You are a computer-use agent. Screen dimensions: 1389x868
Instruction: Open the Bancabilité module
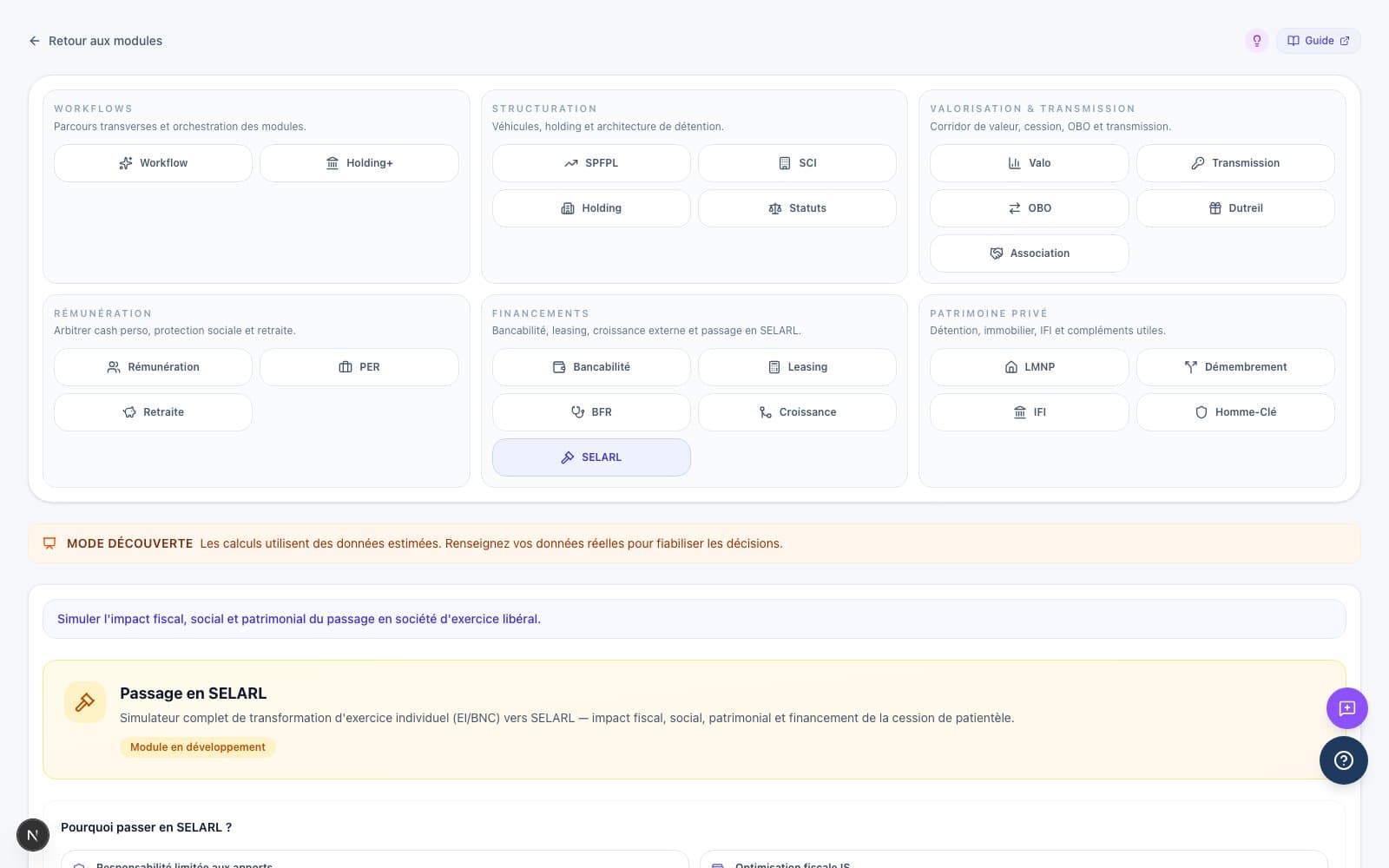point(591,367)
